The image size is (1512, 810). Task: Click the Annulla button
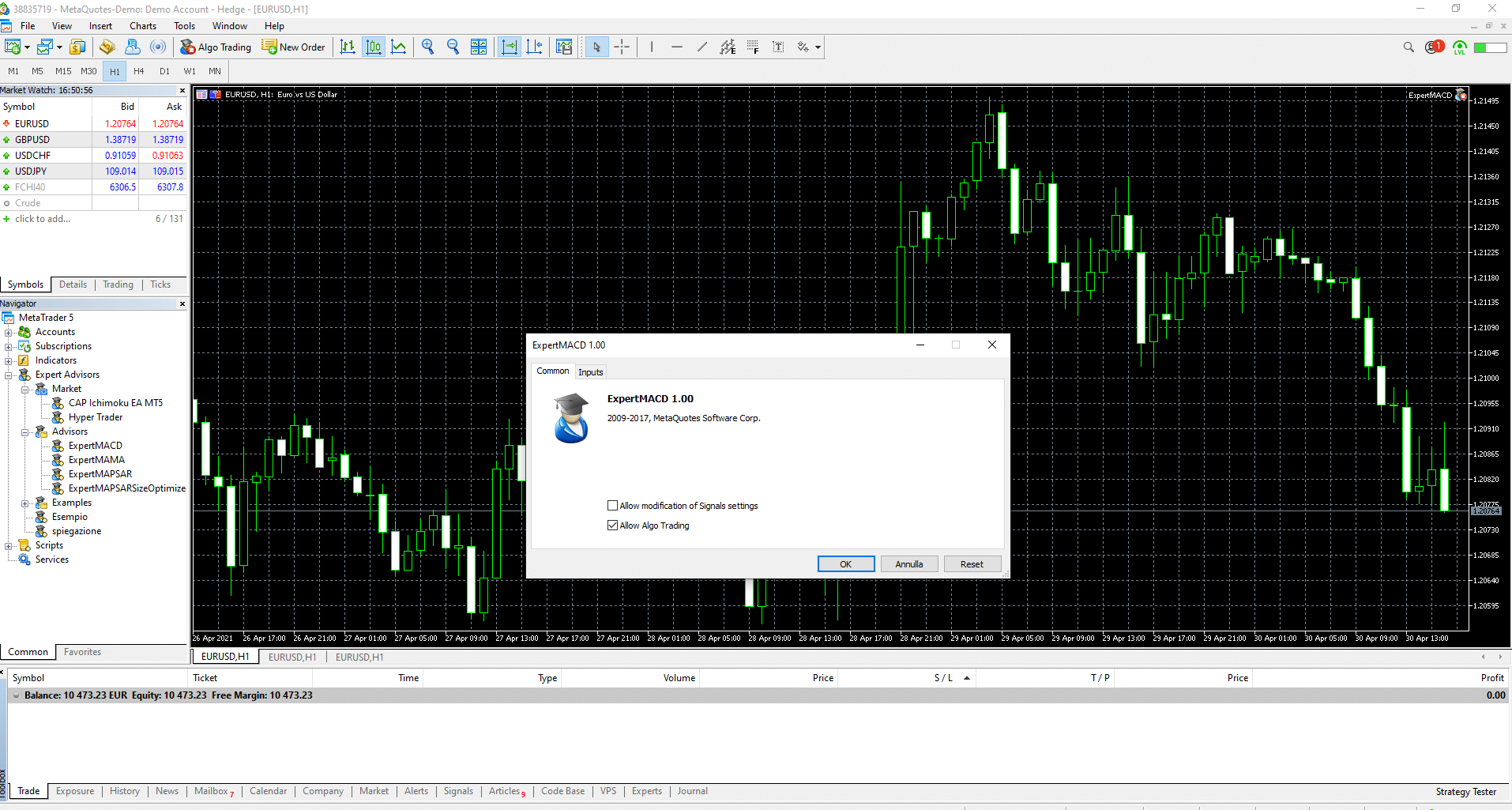click(909, 564)
